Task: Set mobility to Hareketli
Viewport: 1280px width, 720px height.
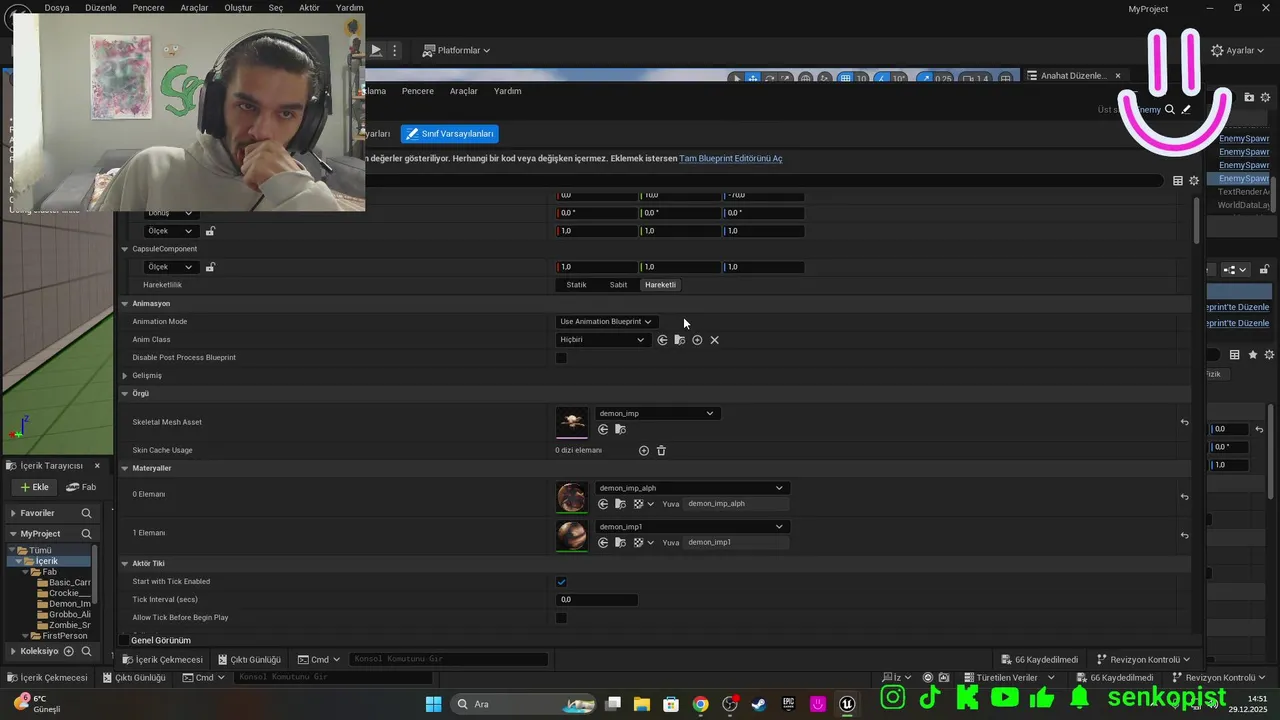Action: click(660, 285)
